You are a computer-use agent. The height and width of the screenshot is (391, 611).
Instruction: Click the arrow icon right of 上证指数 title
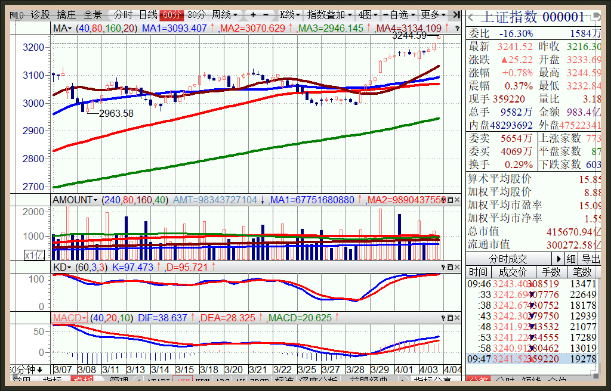pyautogui.click(x=595, y=18)
